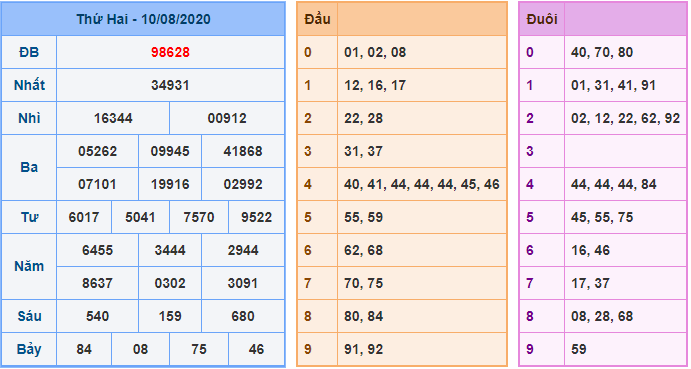This screenshot has height=369, width=691.
Task: Select Năm prize number 3444
Action: click(170, 250)
